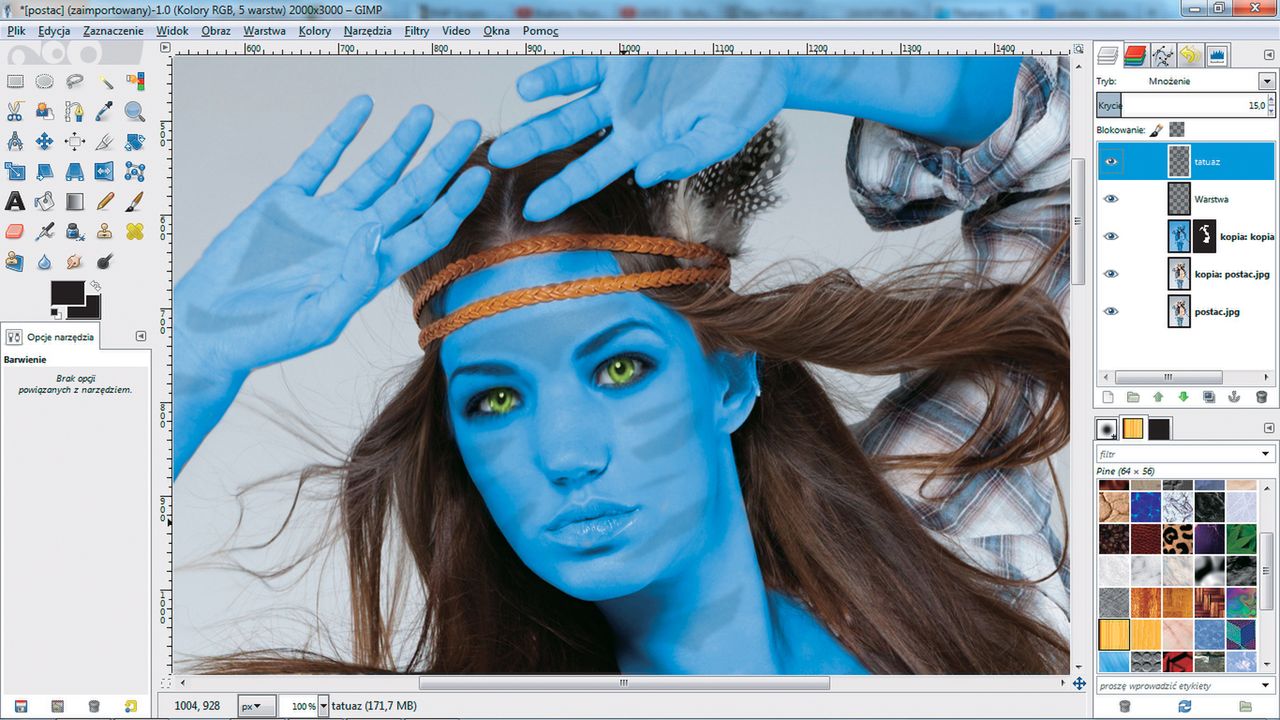Image resolution: width=1280 pixels, height=720 pixels.
Task: Toggle lock pixels brush icon
Action: click(x=1156, y=130)
